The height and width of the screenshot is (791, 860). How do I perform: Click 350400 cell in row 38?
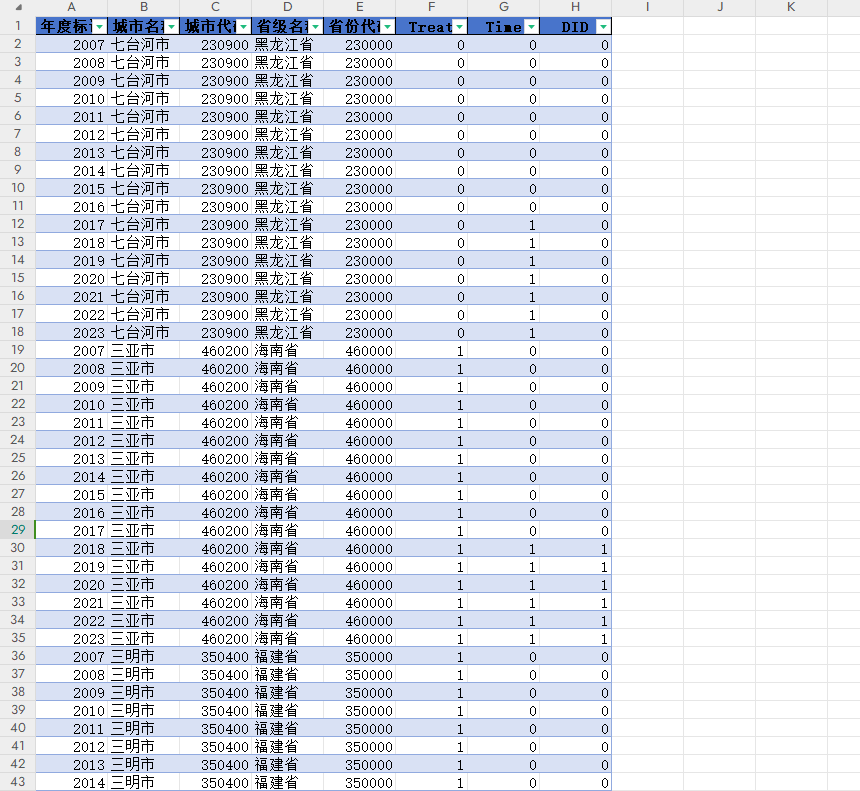coord(216,693)
